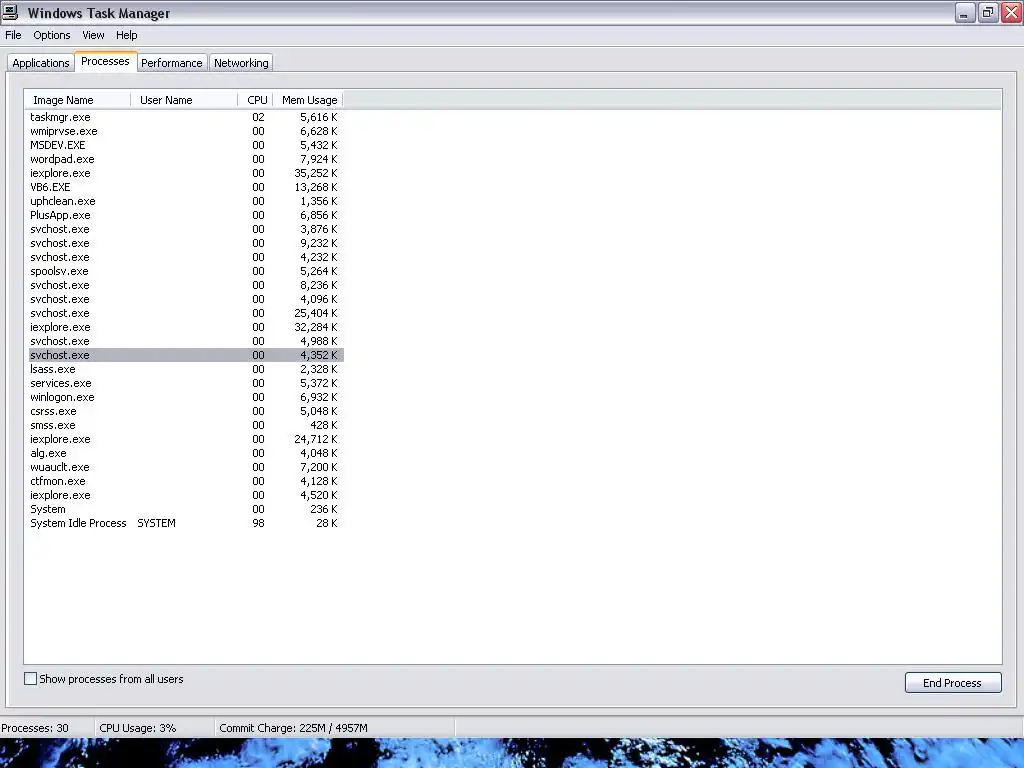Select the winlogon.exe process
The width and height of the screenshot is (1024, 768).
click(185, 397)
